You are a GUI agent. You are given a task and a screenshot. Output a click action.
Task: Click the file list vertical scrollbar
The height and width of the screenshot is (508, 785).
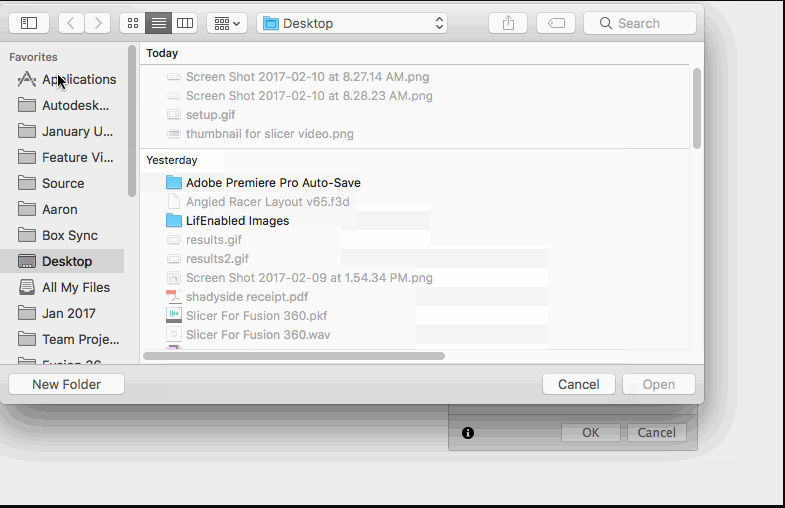(697, 108)
